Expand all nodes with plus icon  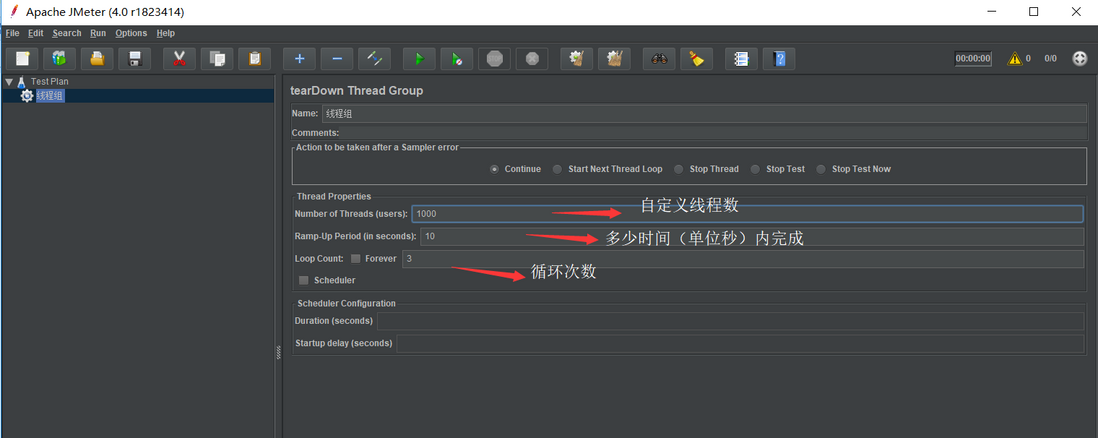tap(300, 59)
